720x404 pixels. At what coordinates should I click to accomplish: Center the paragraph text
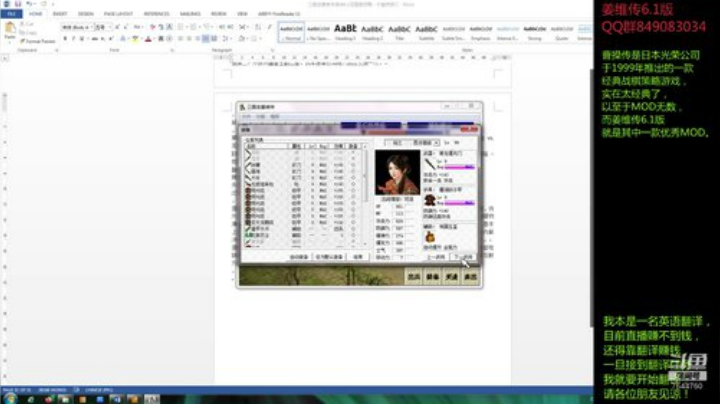pyautogui.click(x=189, y=39)
